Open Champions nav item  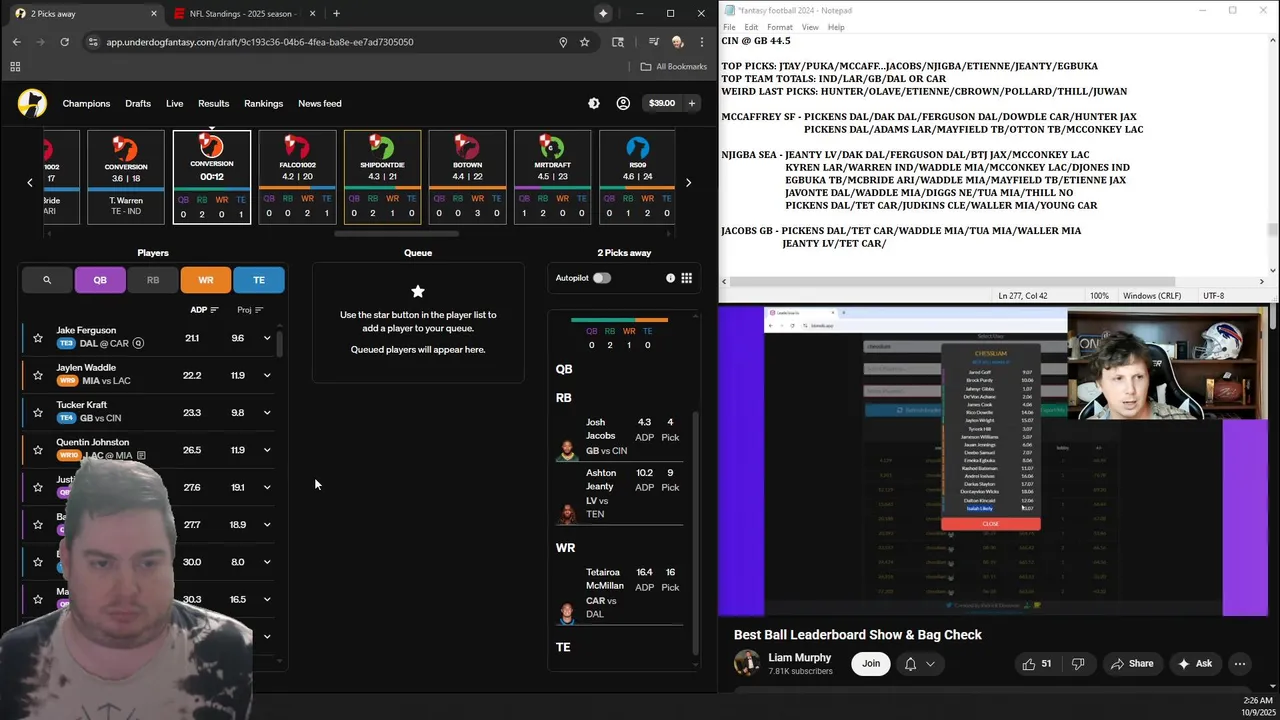(x=86, y=103)
